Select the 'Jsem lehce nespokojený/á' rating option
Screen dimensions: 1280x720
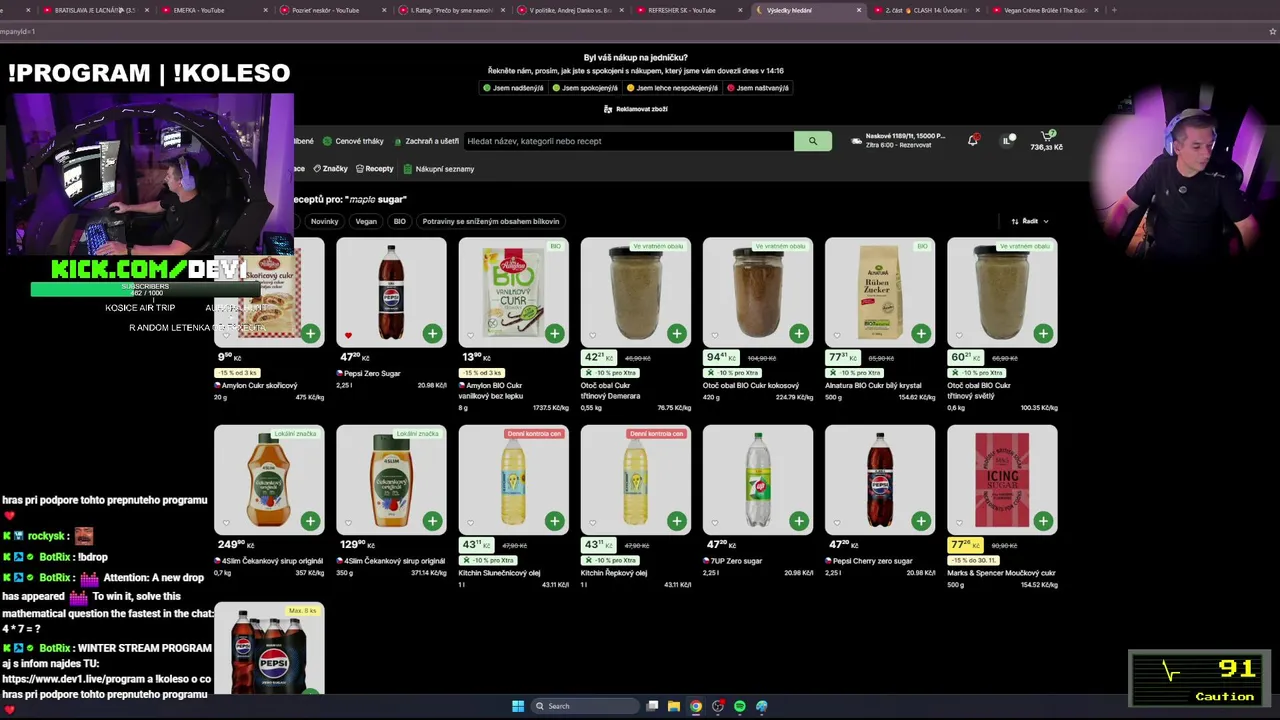672,88
